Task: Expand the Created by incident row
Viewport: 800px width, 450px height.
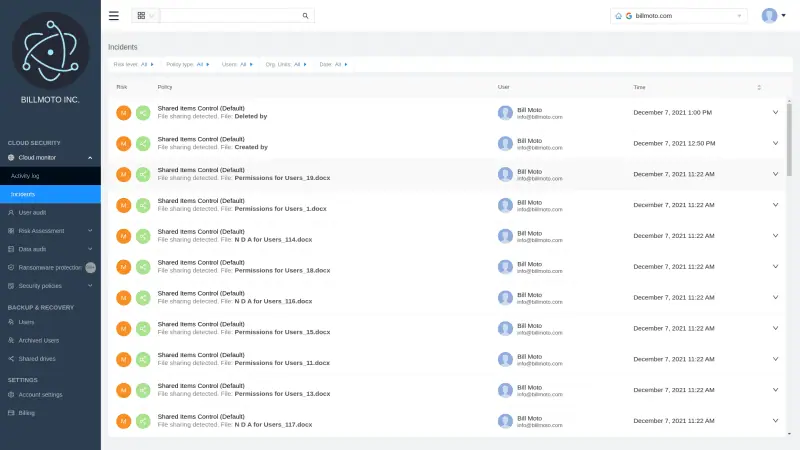Action: coord(775,143)
